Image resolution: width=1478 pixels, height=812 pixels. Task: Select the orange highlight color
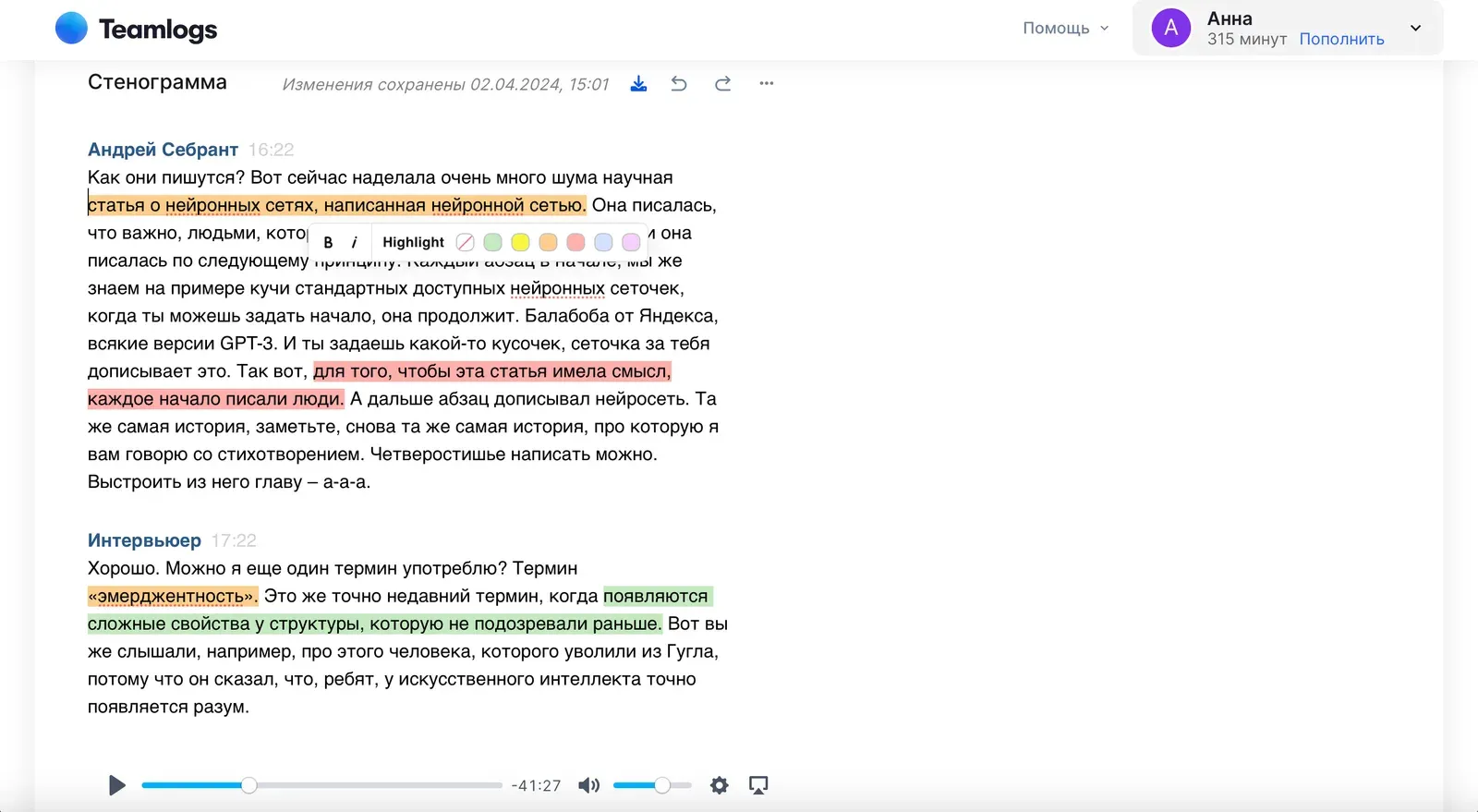click(549, 242)
